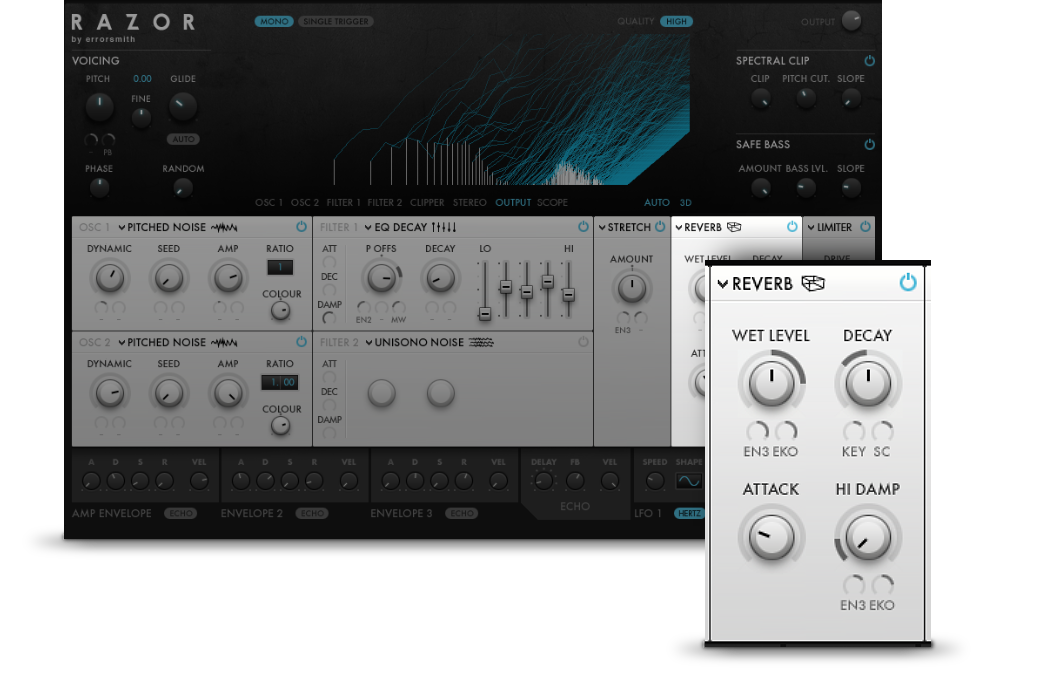The image size is (1040, 675).
Task: Click the 3D display mode button
Action: (686, 203)
